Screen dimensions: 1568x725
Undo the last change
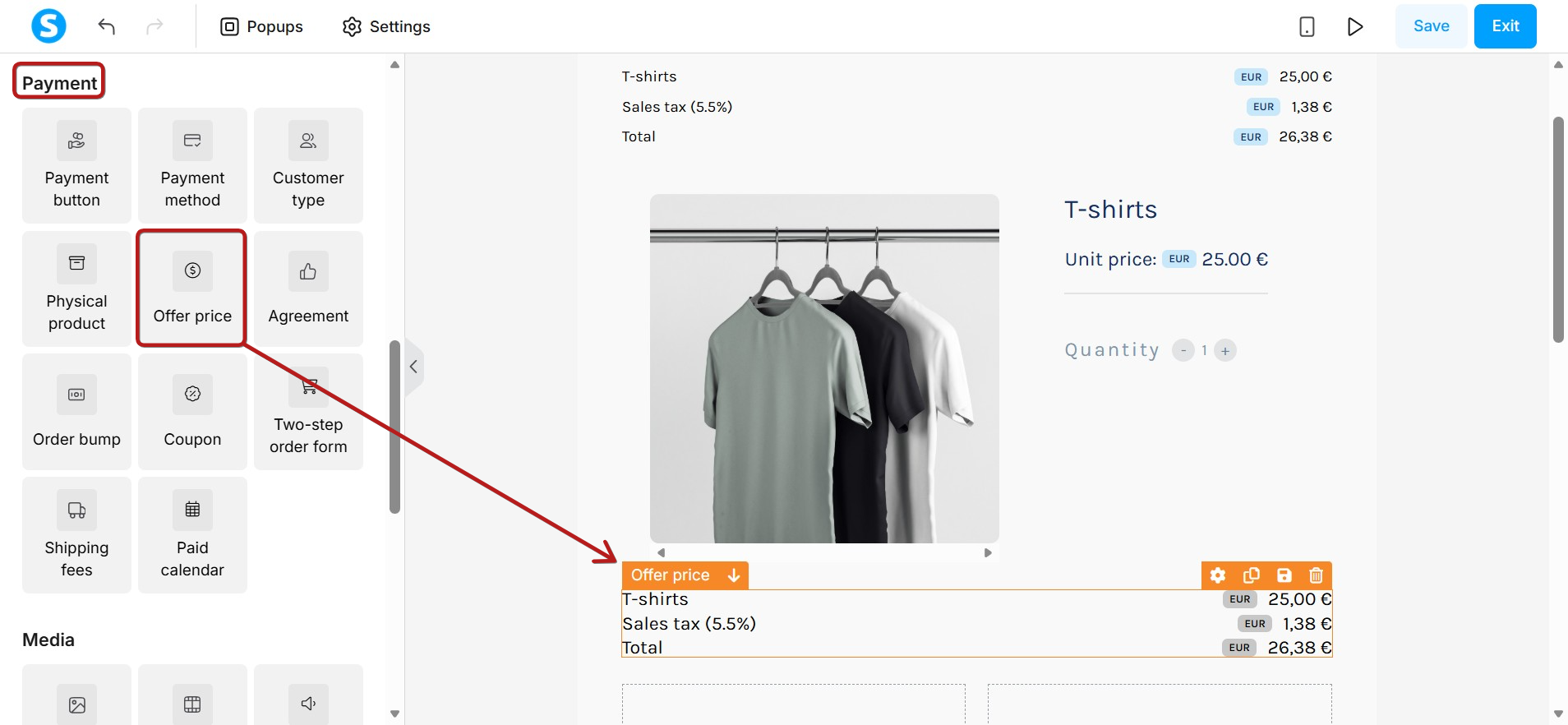click(106, 26)
